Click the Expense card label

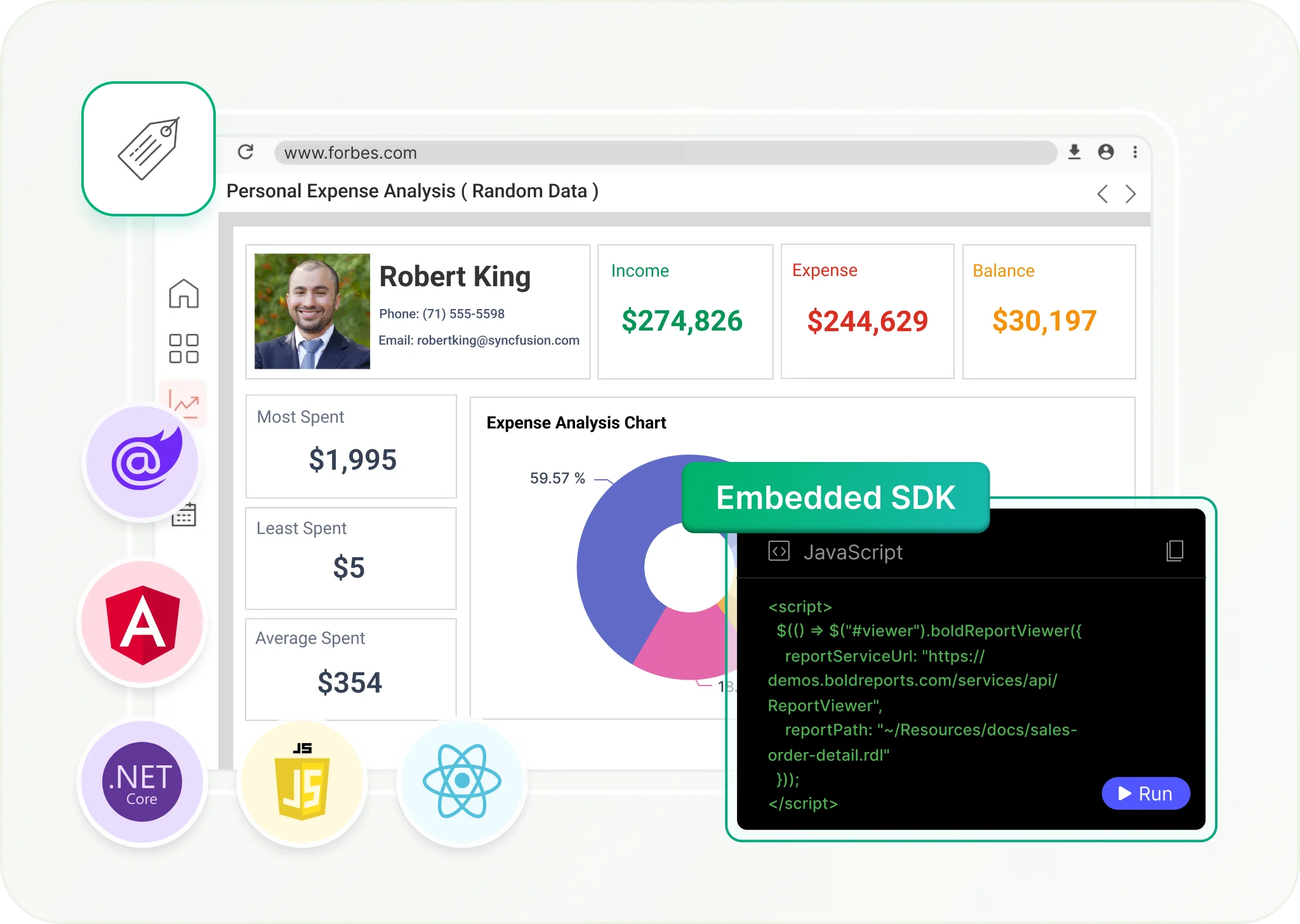tap(825, 270)
